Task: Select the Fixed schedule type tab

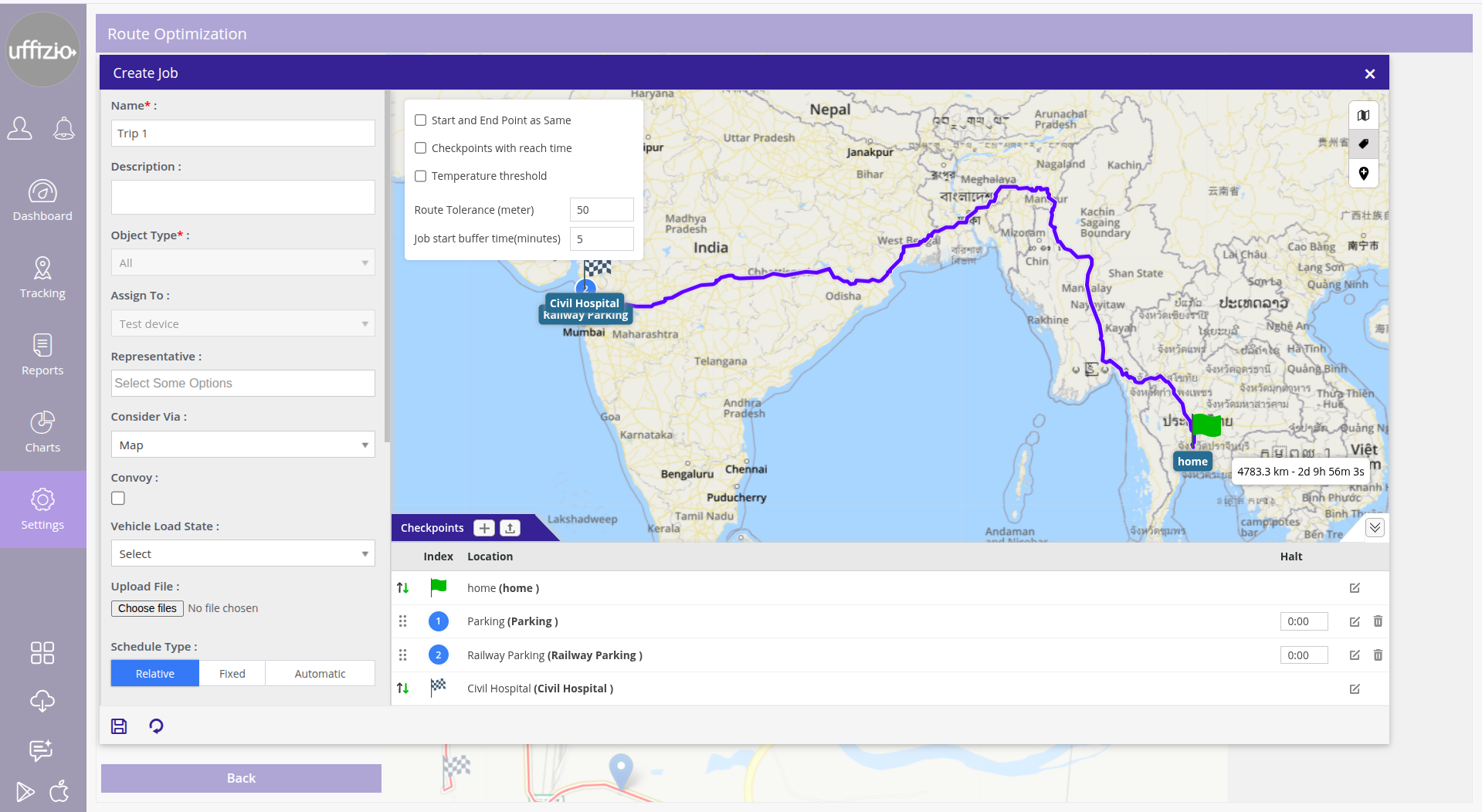Action: click(x=232, y=674)
